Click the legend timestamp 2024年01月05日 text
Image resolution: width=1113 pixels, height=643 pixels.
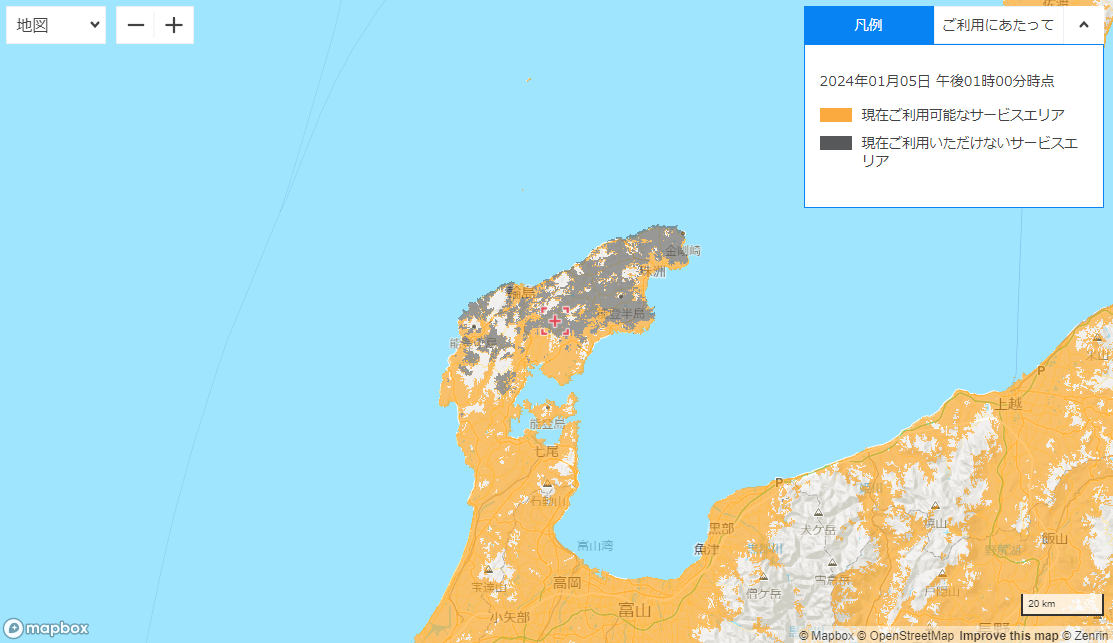point(937,81)
